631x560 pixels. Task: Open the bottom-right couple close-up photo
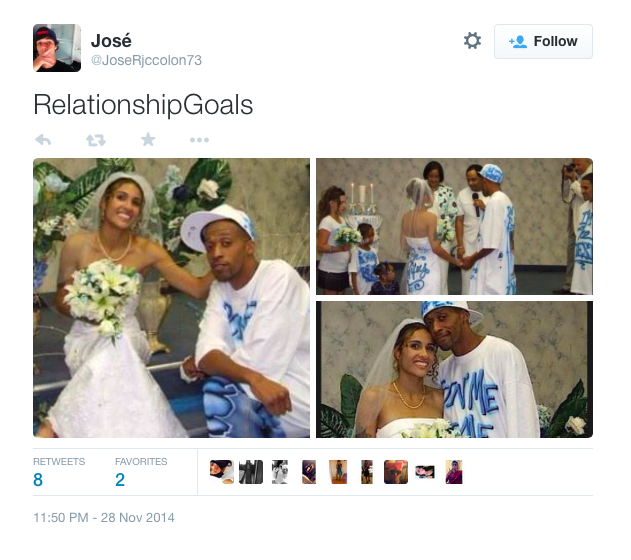pos(454,369)
